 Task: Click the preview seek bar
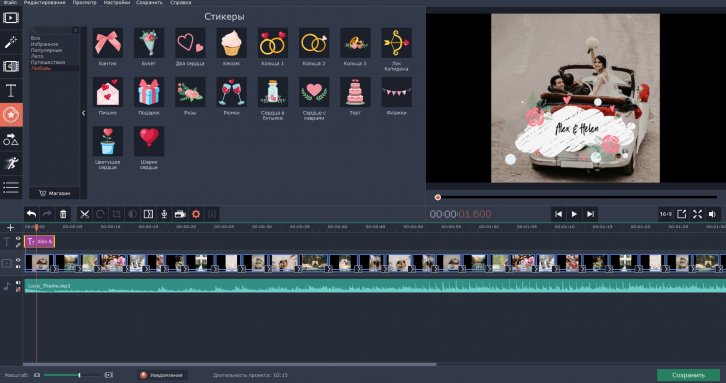point(576,197)
